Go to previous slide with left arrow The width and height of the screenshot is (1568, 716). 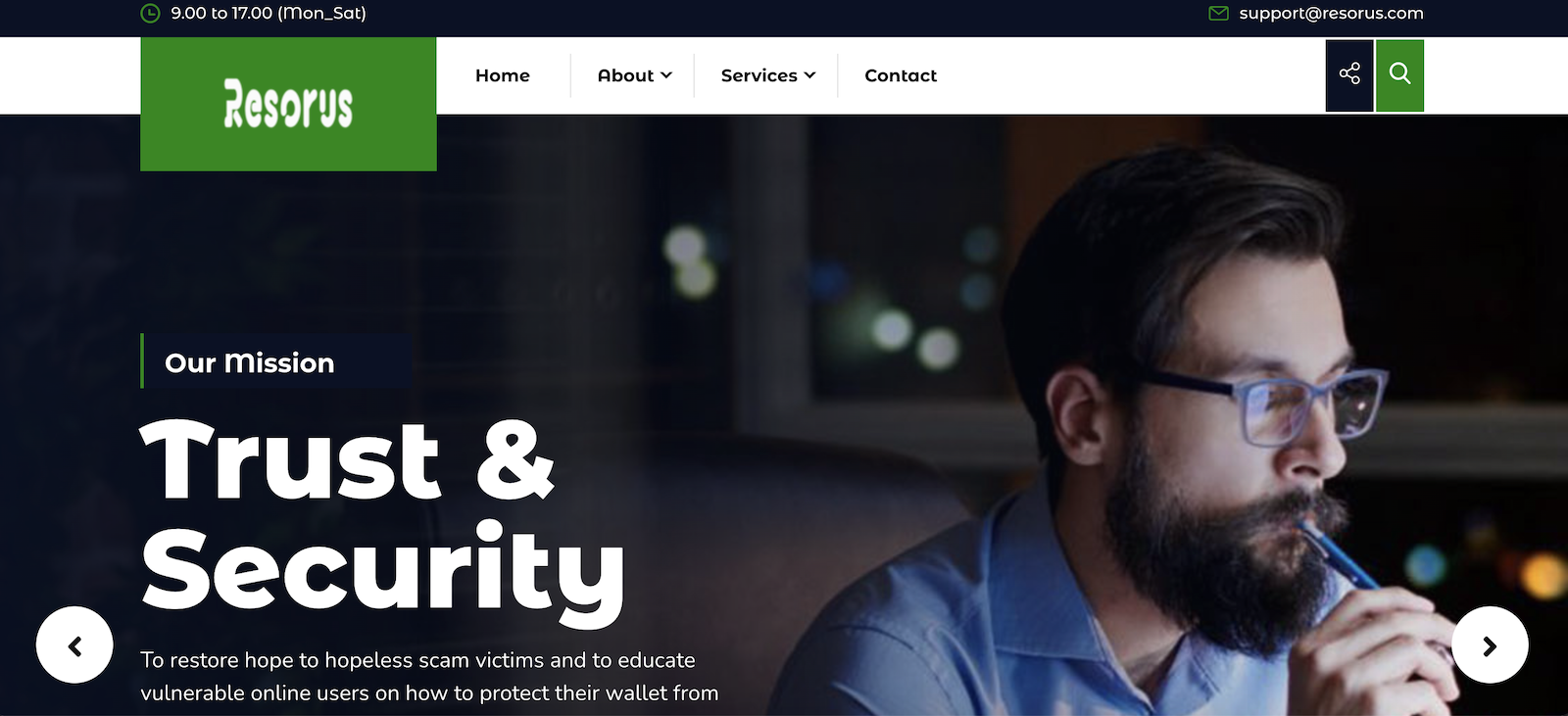74,645
